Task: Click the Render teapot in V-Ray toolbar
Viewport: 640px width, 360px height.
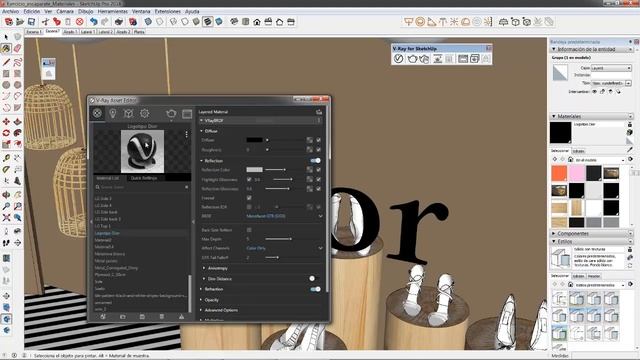Action: coord(412,59)
